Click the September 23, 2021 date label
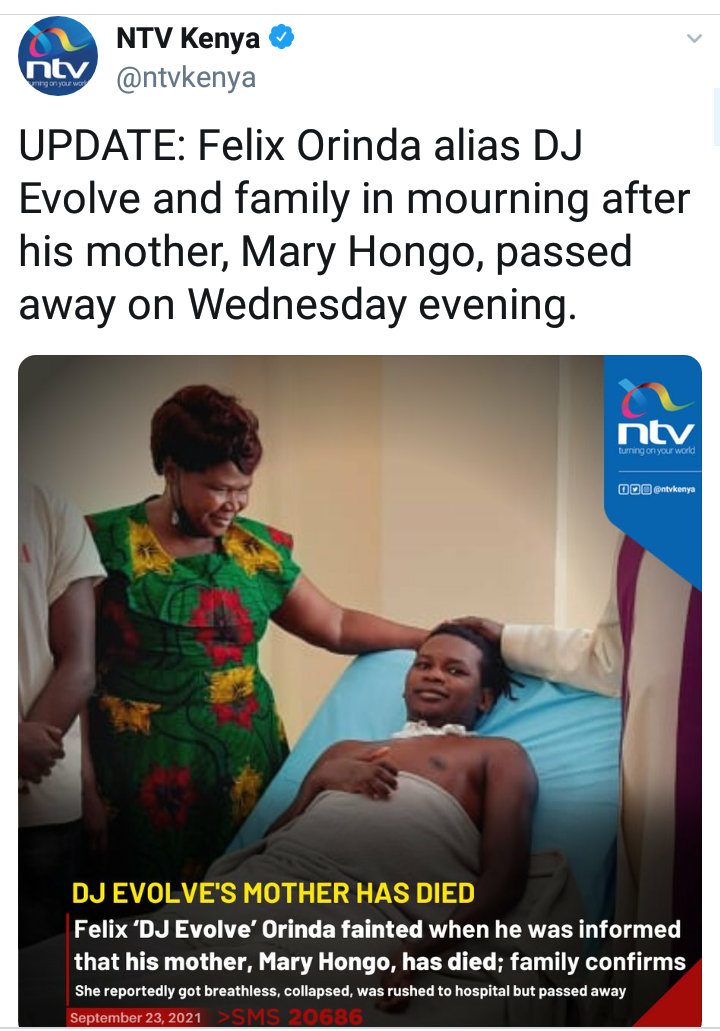Image resolution: width=720 pixels, height=1031 pixels. point(135,1017)
